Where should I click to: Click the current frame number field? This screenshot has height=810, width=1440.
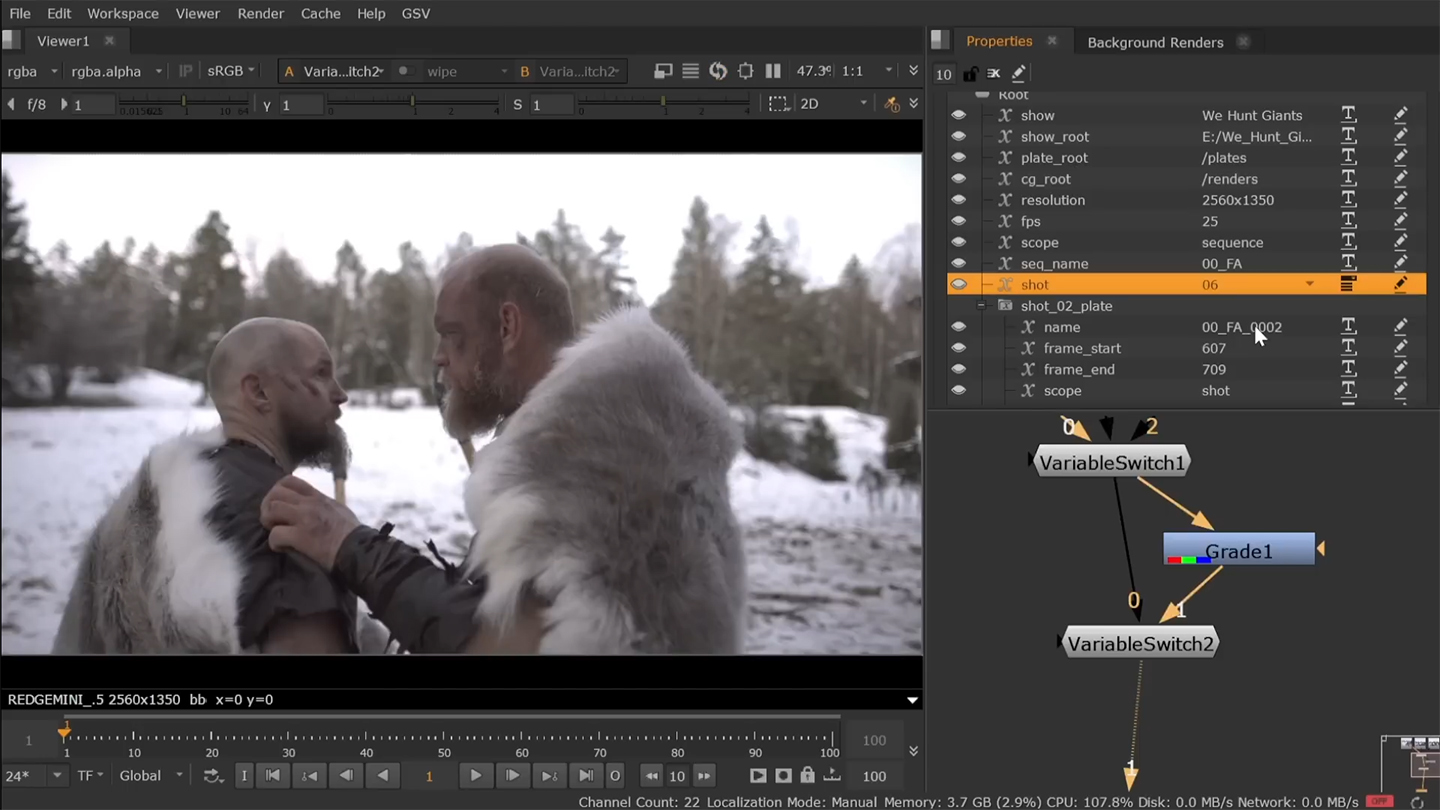[x=429, y=776]
